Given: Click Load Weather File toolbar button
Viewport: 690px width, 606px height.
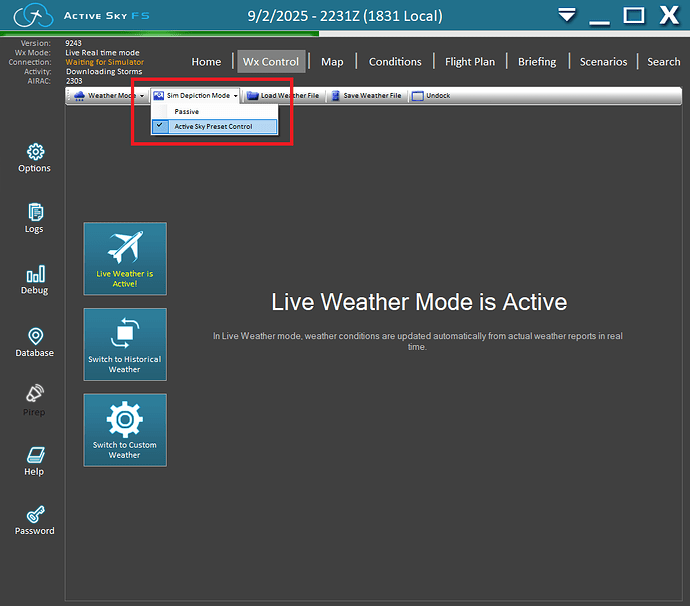Looking at the screenshot, I should (283, 96).
